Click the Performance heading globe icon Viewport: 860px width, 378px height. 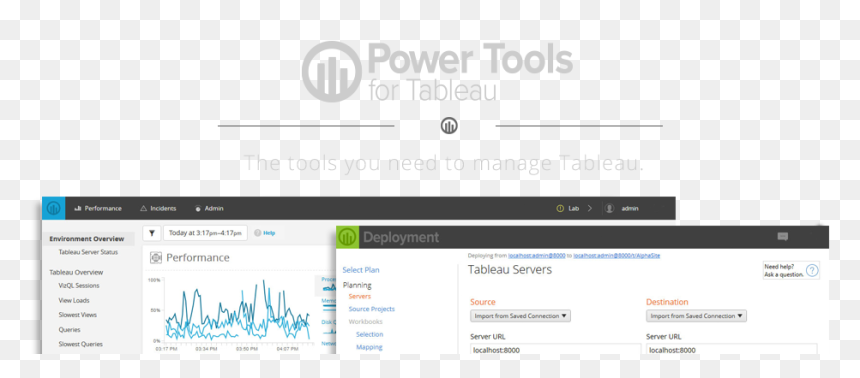(156, 257)
